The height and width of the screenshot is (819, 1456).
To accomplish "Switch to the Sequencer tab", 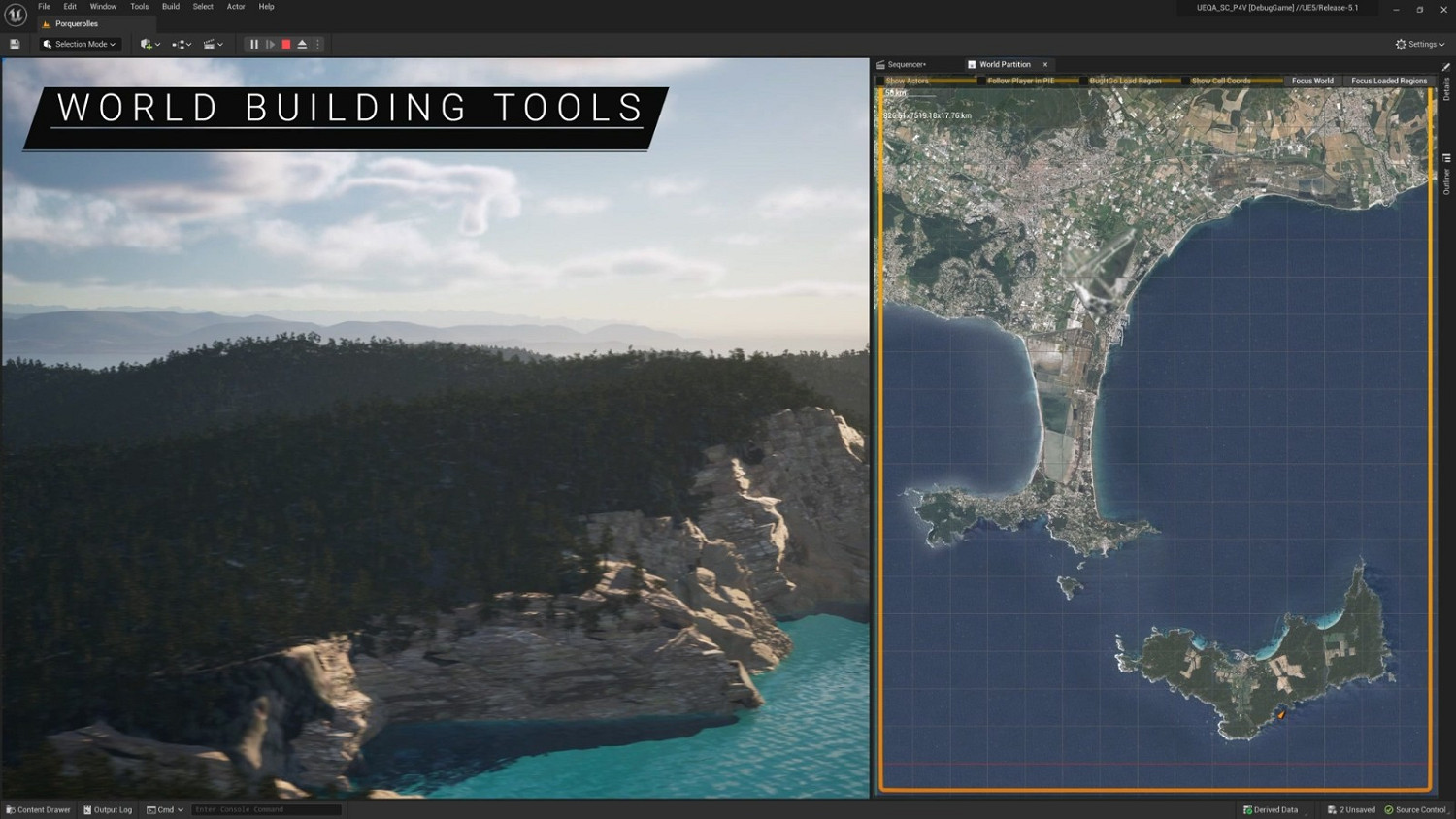I will pyautogui.click(x=903, y=65).
